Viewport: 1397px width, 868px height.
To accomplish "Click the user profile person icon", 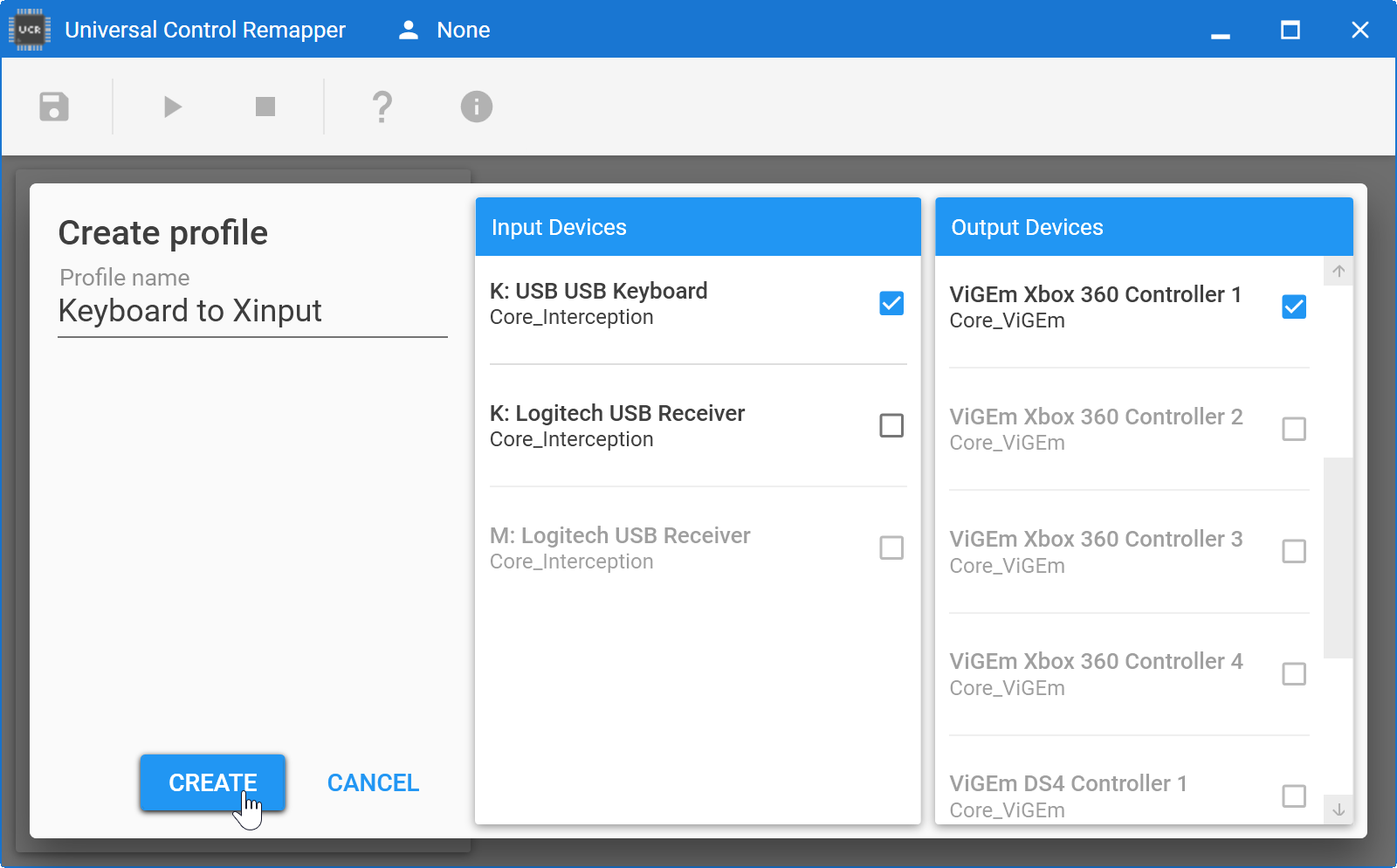I will tap(409, 30).
